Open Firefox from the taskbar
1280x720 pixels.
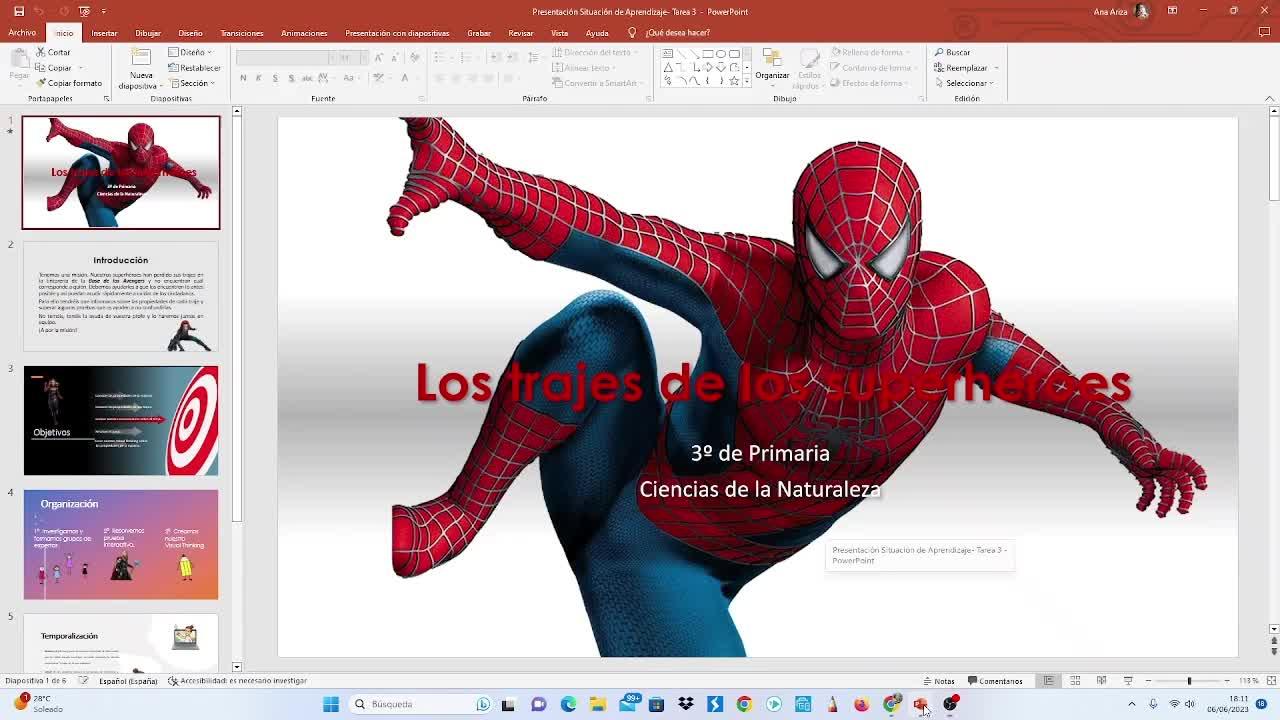(861, 704)
